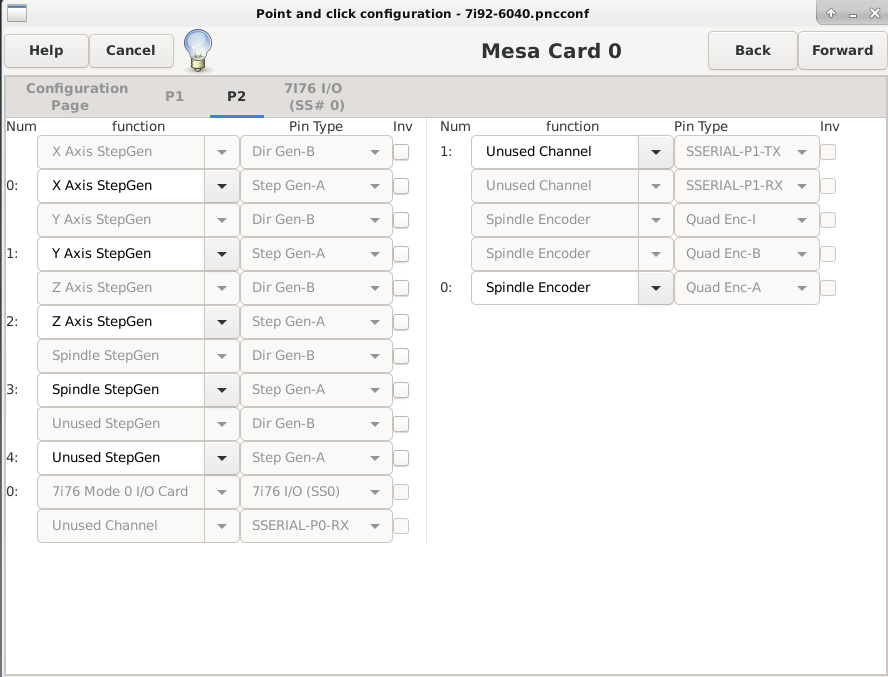Switch to the P1 tab
Viewport: 888px width, 677px height.
174,96
